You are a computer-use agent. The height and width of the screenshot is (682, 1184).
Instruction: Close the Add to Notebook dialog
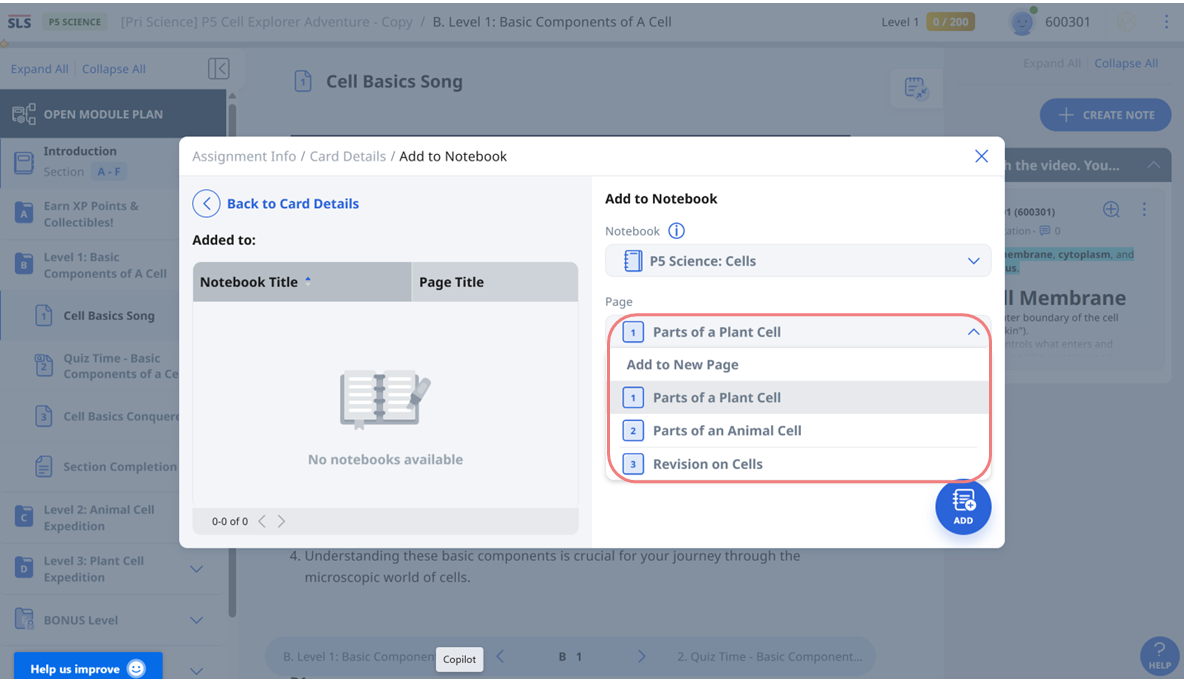coord(981,156)
